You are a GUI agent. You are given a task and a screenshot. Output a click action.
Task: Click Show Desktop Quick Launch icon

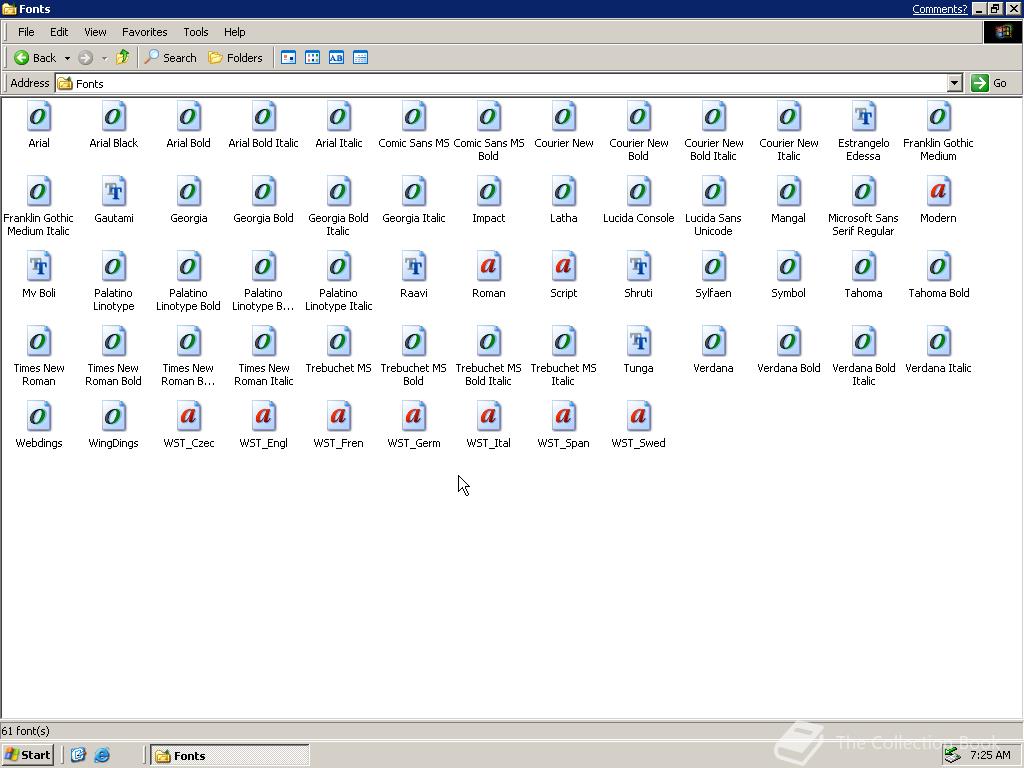78,756
